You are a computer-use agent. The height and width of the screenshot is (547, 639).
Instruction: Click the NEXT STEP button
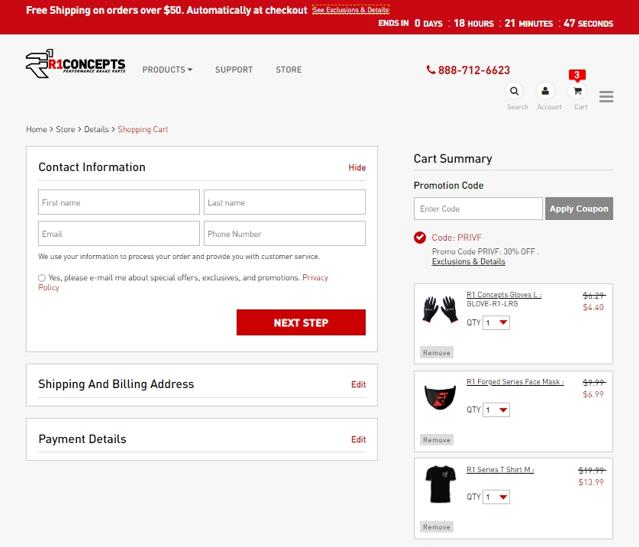pos(301,322)
